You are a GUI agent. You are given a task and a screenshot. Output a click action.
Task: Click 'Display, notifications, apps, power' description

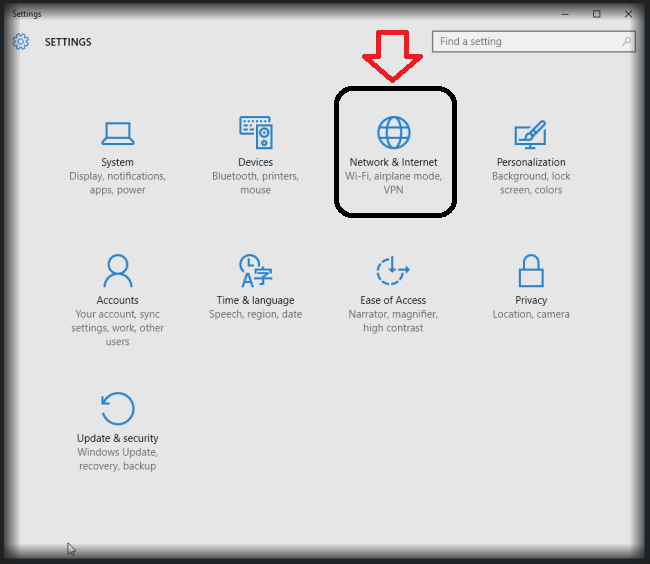click(x=117, y=183)
